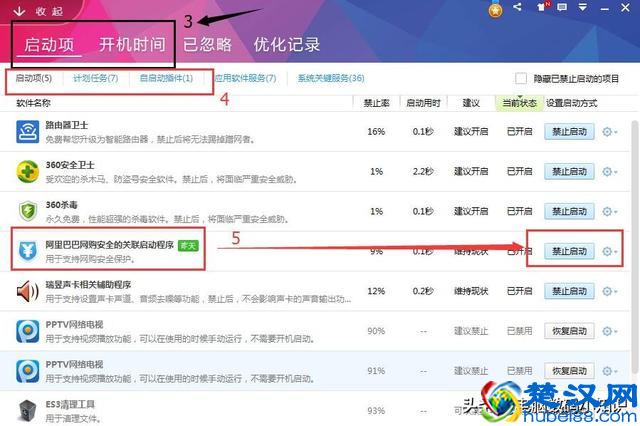
Task: Sort by the 启动用时 column header
Action: click(x=423, y=103)
